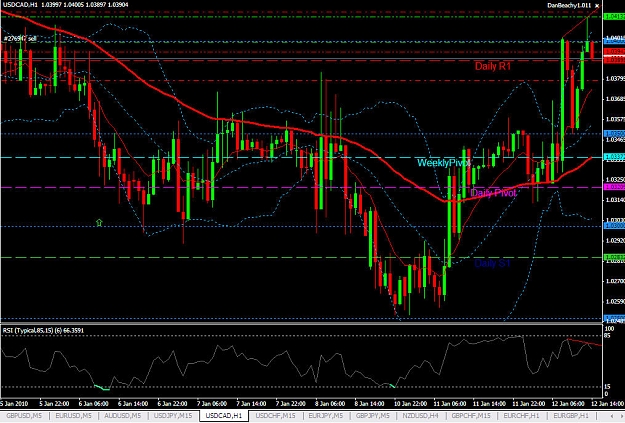The width and height of the screenshot is (625, 423).
Task: Click the tab bar left scroll arrow
Action: pos(611,416)
